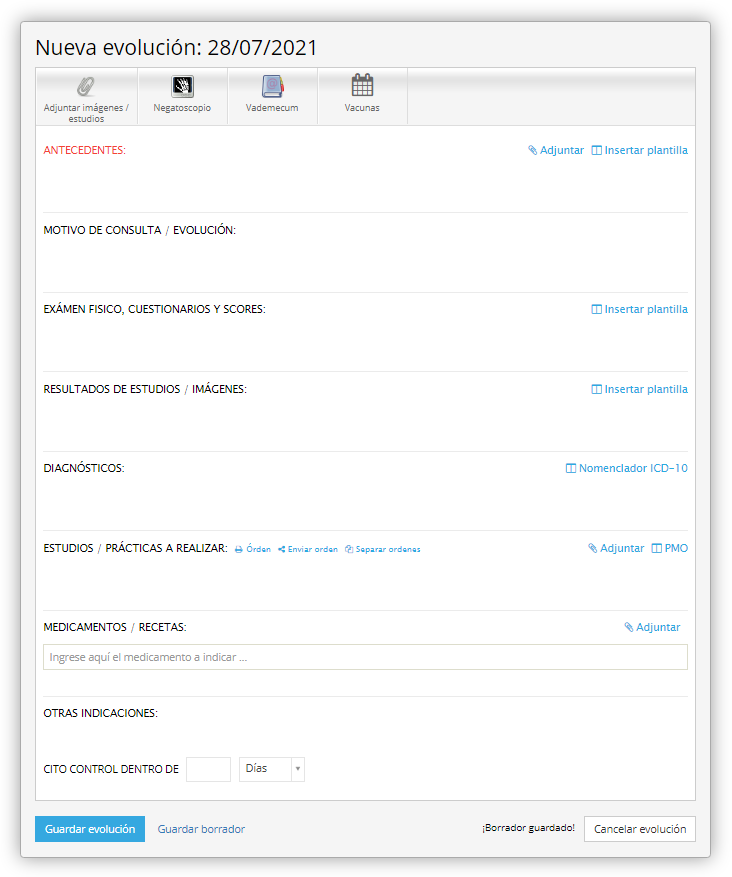732x877 pixels.
Task: Open the Negatoscopio viewer
Action: point(182,97)
